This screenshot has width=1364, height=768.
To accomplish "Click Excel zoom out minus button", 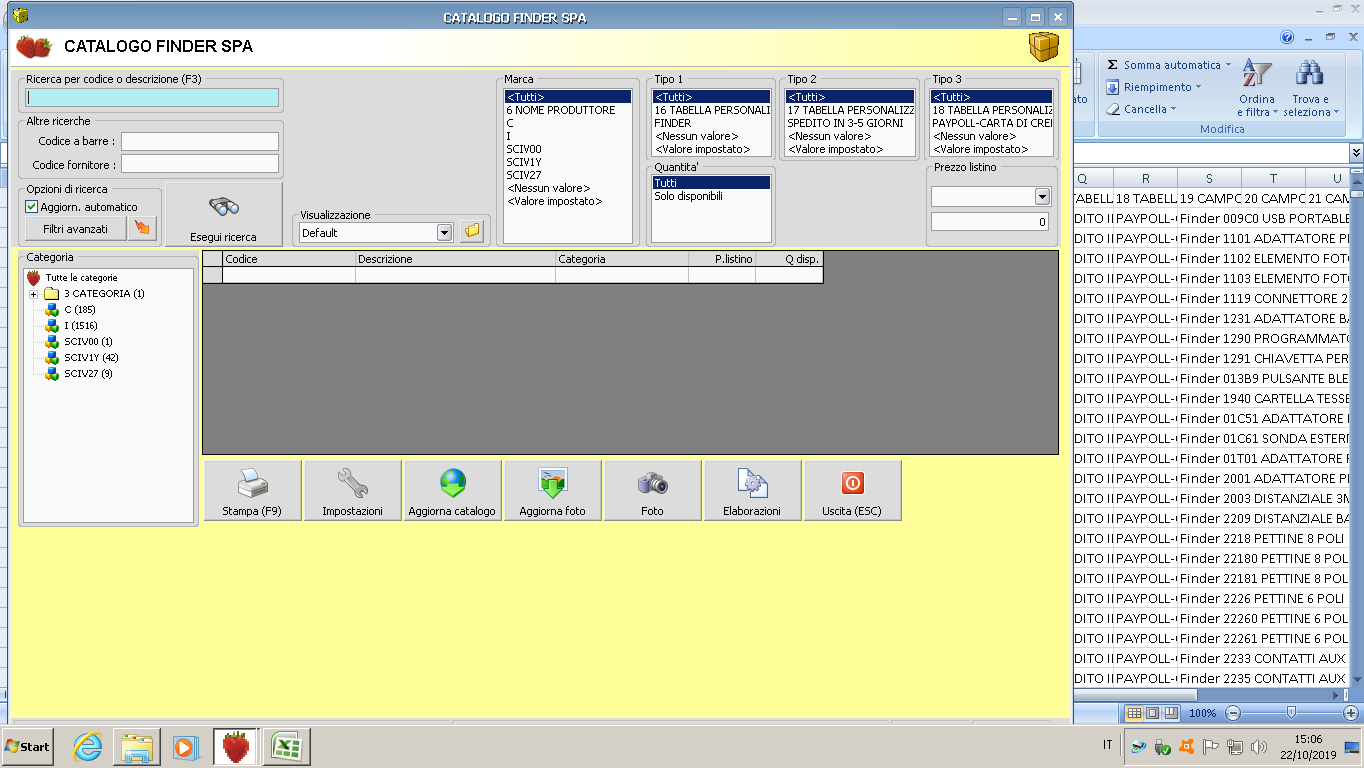I will [x=1233, y=713].
